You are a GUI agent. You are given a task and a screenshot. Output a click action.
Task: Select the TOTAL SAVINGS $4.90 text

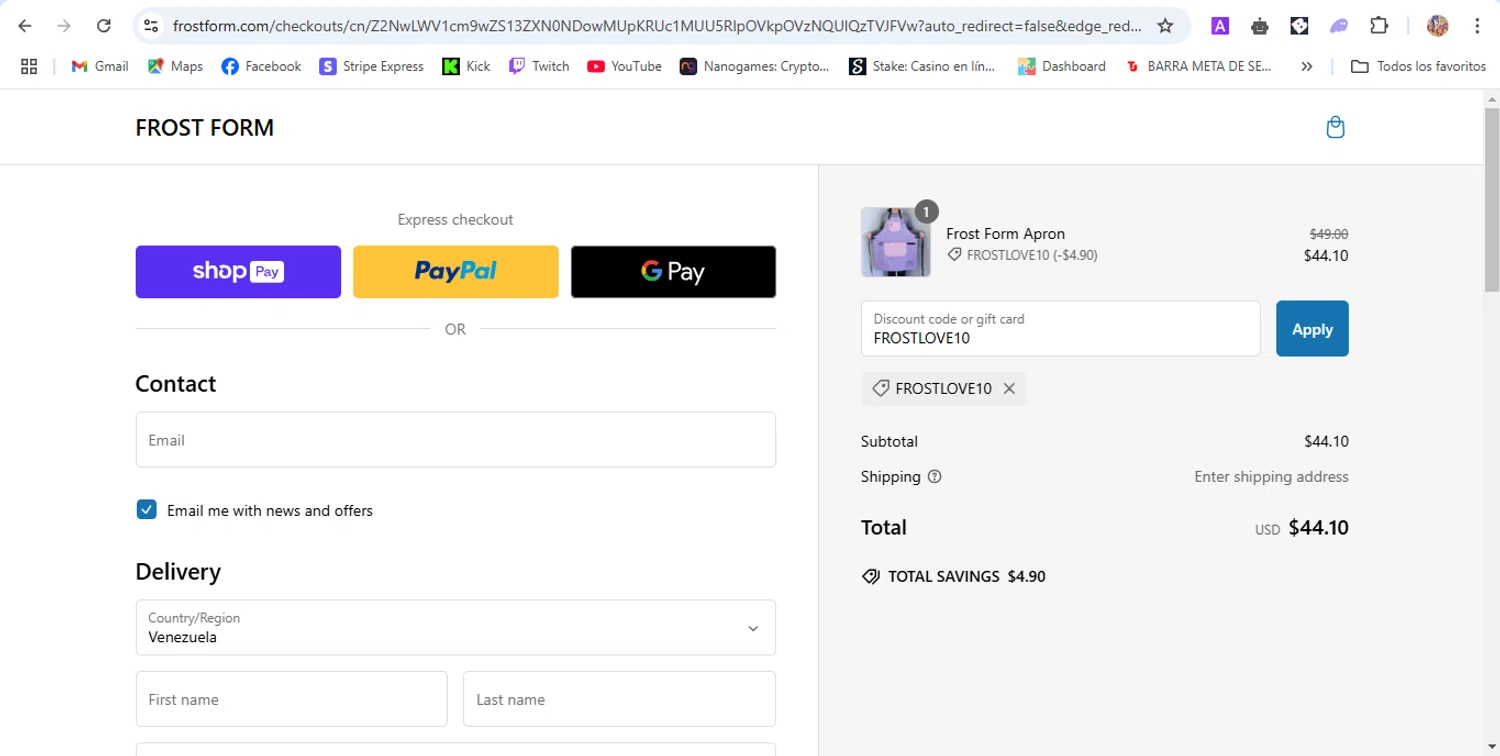967,577
